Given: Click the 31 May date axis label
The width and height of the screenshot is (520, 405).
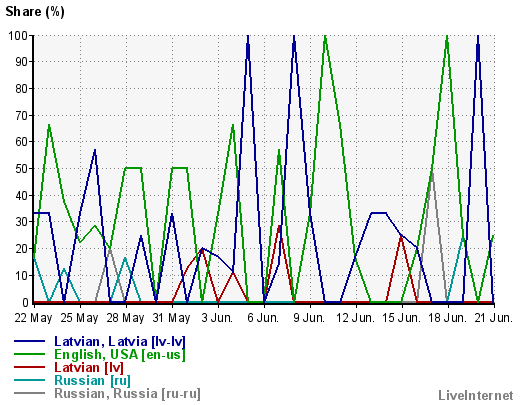Looking at the screenshot, I should tap(171, 318).
